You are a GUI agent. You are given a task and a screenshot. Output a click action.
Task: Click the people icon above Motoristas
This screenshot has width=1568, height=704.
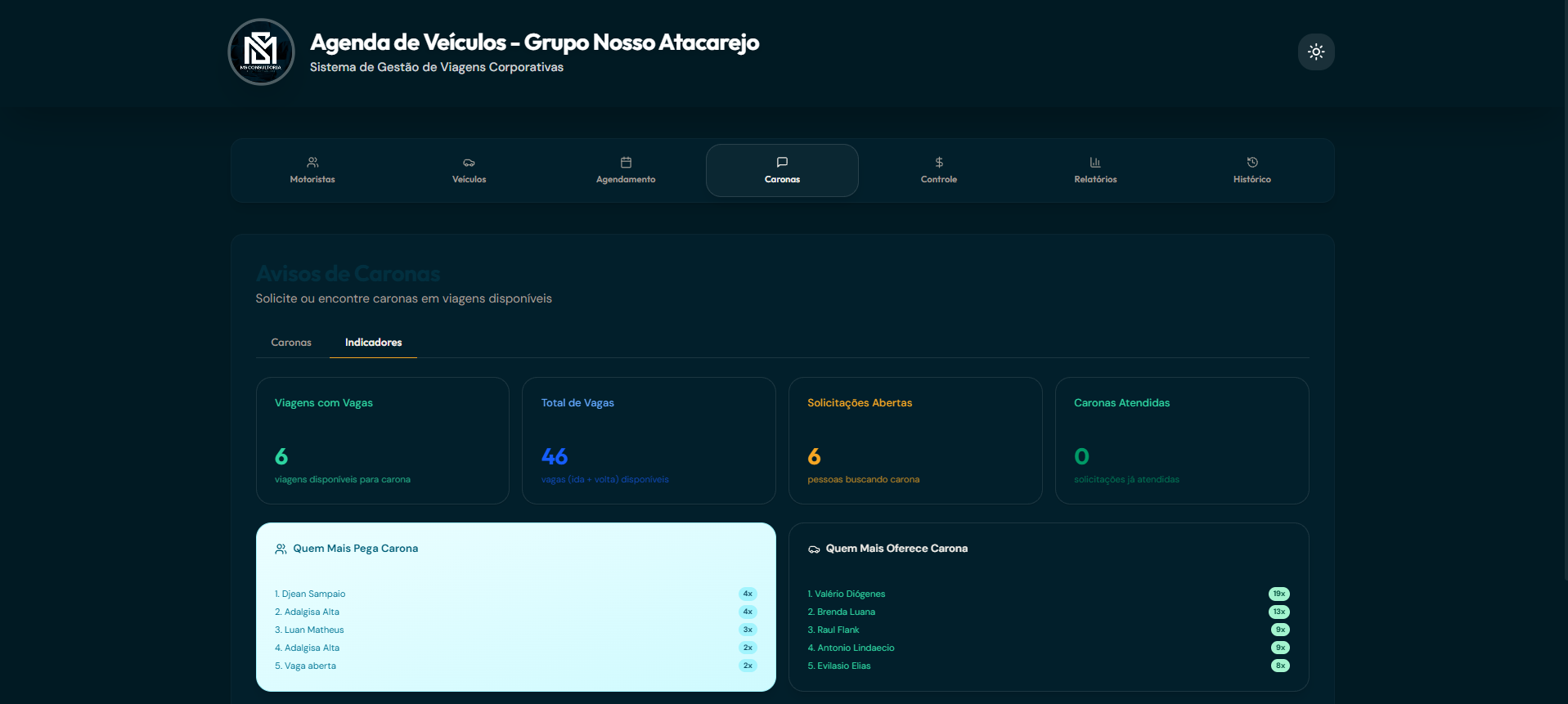coord(312,162)
